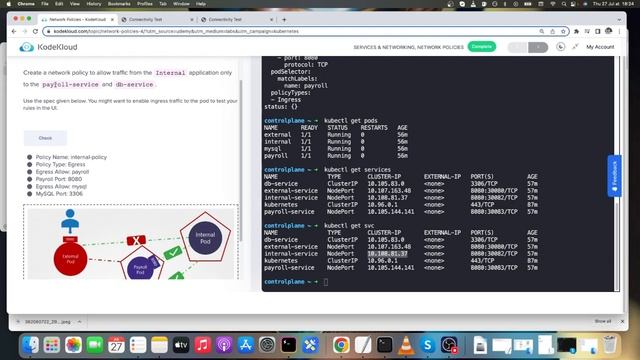Open a new Chrome tab
The image size is (640, 360).
[284, 19]
